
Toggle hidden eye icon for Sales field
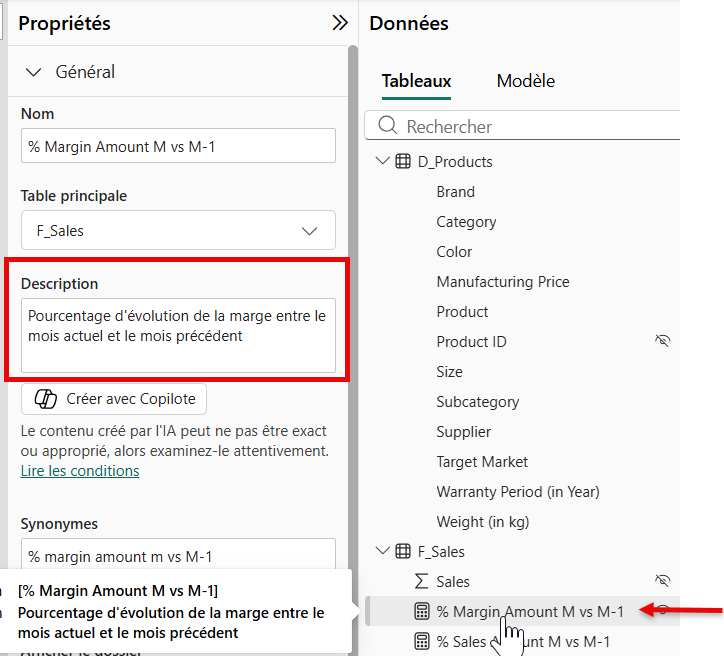[661, 581]
